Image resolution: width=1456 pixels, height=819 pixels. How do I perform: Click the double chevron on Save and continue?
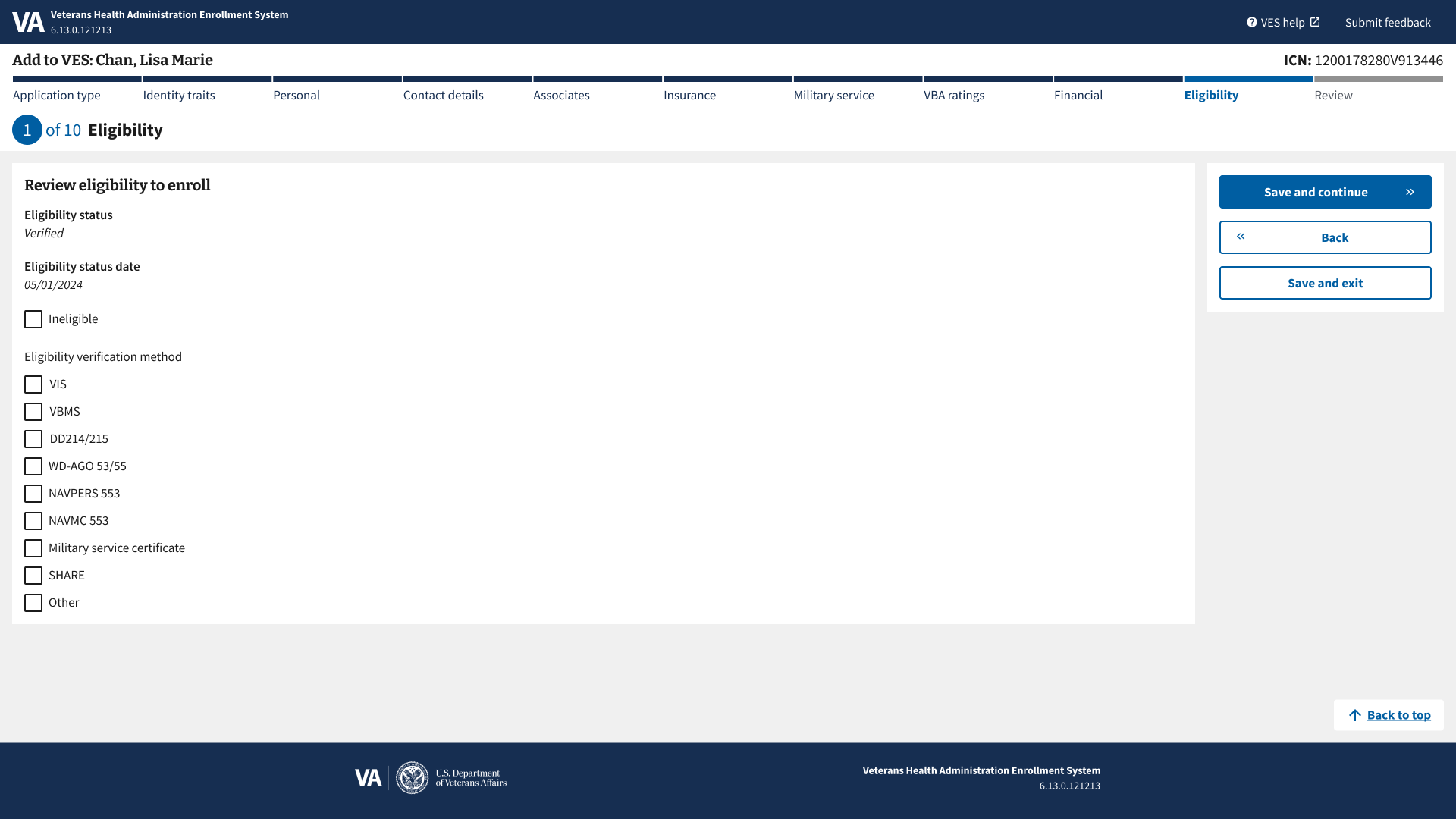[x=1410, y=192]
